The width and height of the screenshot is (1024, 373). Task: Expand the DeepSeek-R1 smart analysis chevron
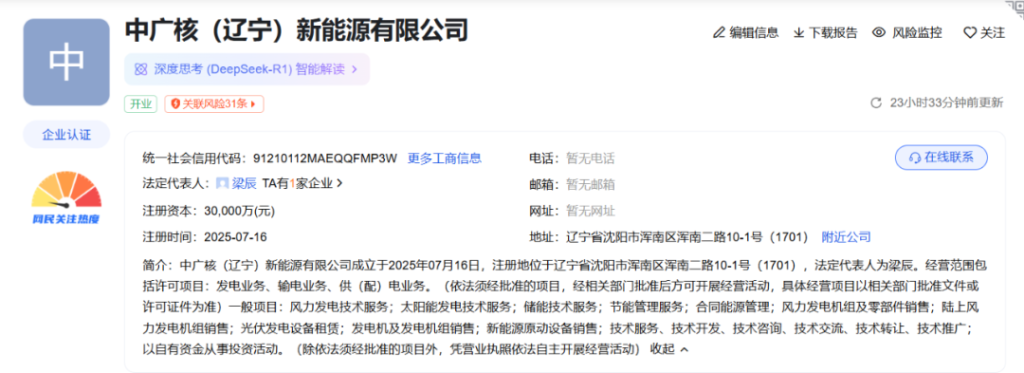coord(354,69)
